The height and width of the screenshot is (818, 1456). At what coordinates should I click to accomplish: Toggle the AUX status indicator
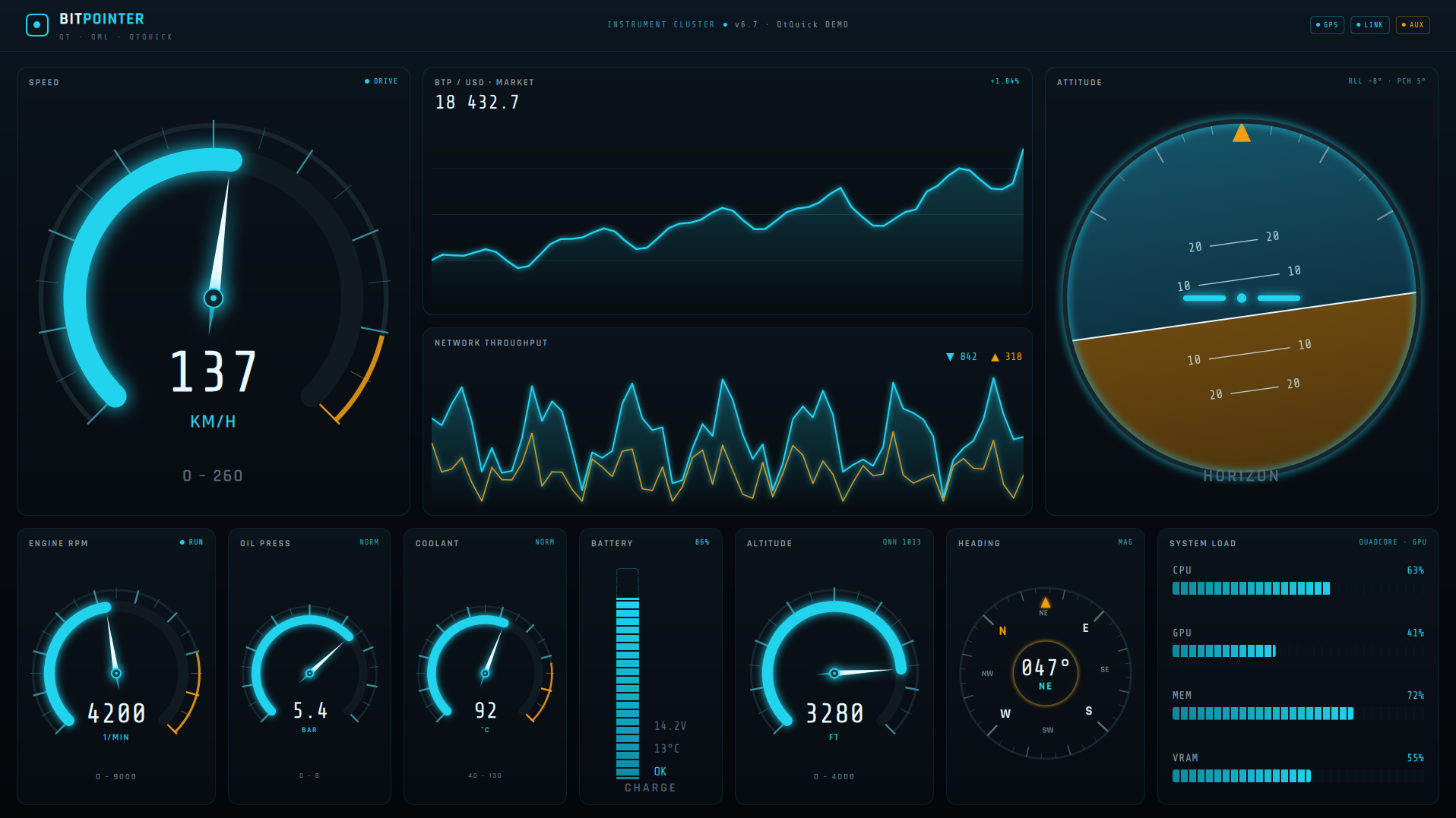(x=1413, y=25)
